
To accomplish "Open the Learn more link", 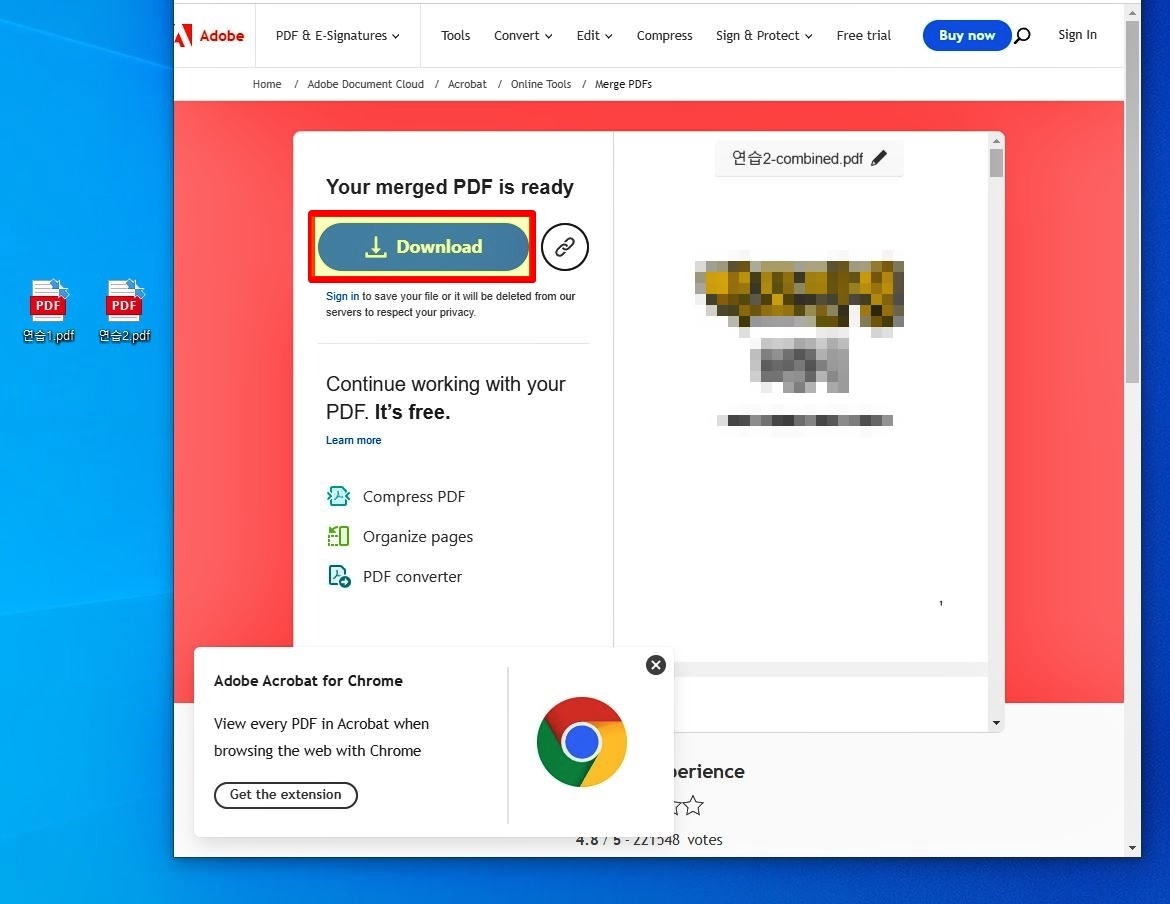I will click(354, 440).
